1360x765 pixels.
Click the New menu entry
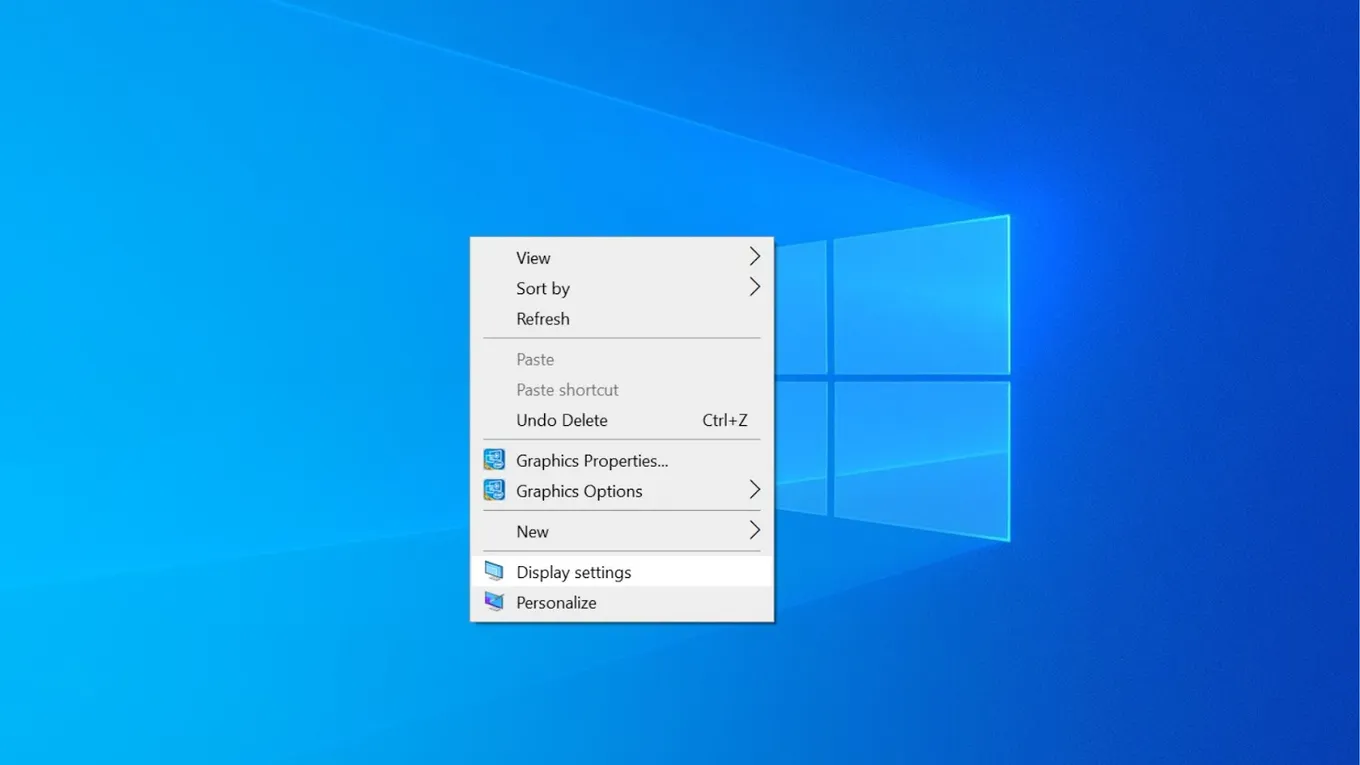532,531
